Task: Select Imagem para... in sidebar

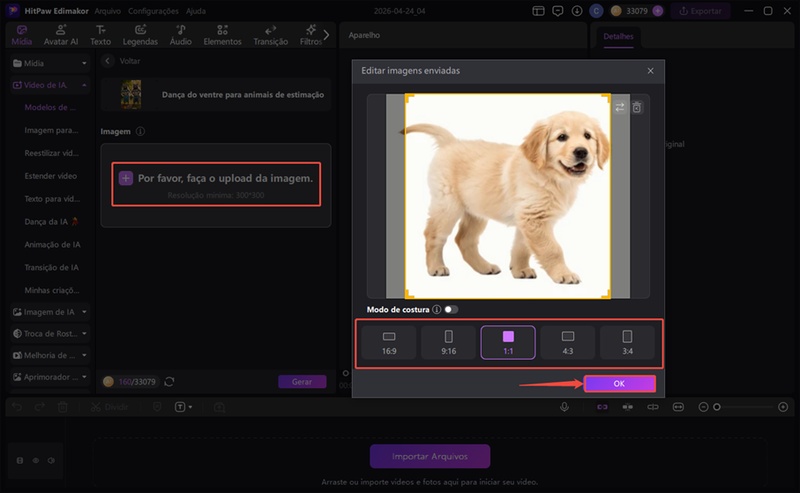Action: point(51,130)
